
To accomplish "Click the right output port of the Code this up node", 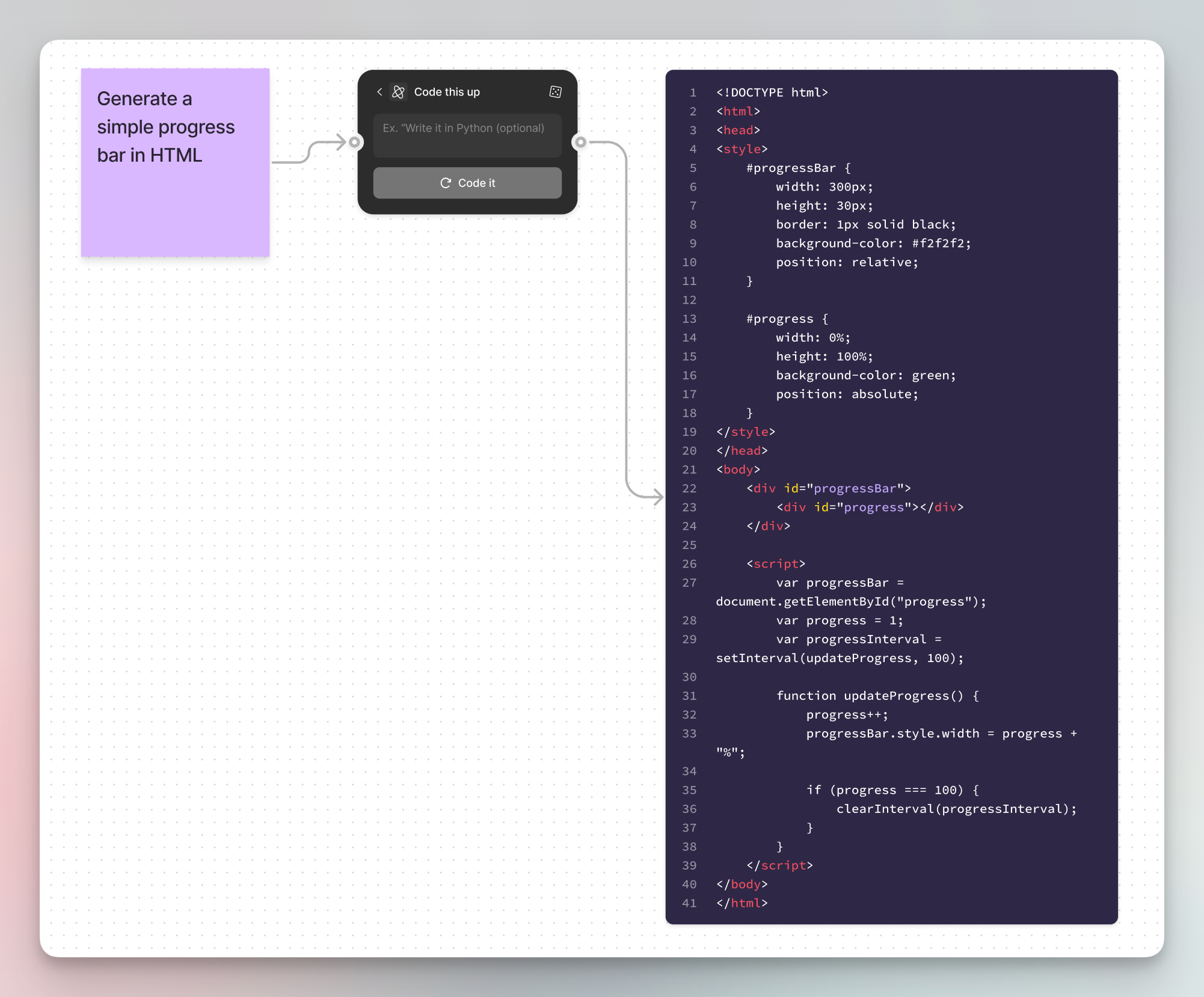I will click(581, 142).
